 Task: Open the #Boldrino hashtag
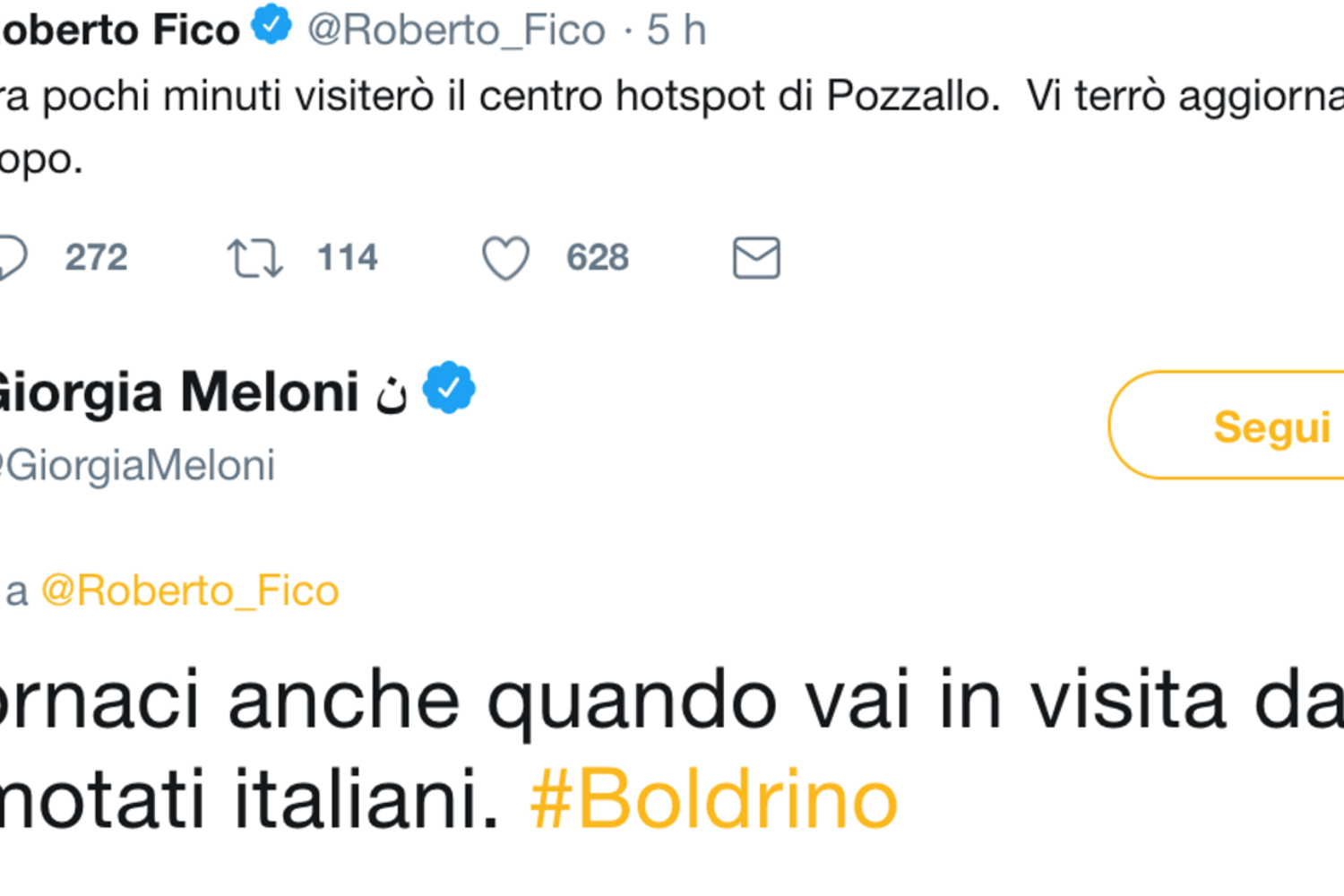(713, 799)
